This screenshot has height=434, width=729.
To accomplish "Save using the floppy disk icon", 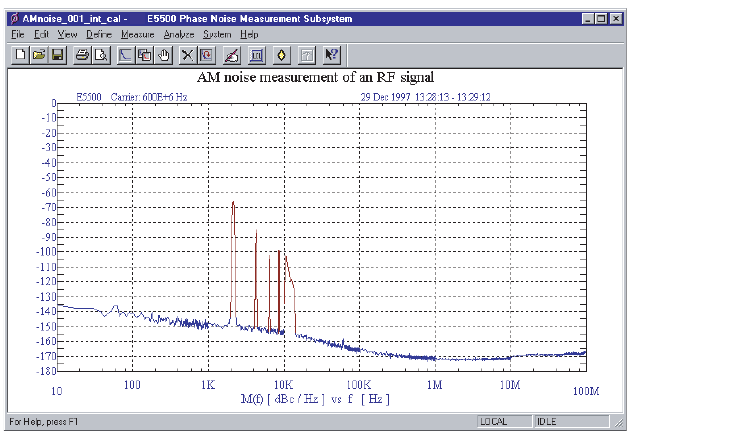I will tap(57, 55).
